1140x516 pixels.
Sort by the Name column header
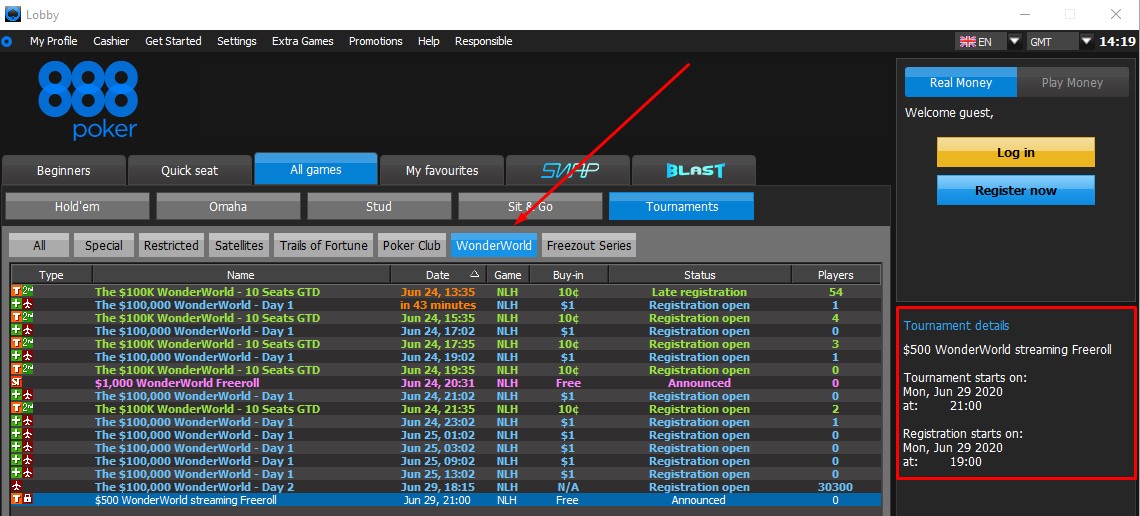coord(241,275)
